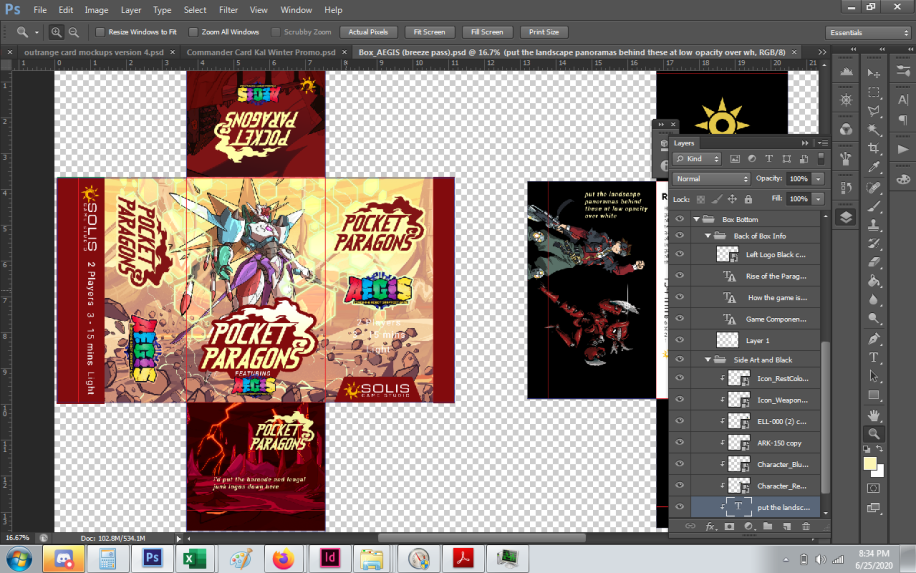Viewport: 916px width, 573px height.
Task: Select the Move tool
Action: (x=873, y=73)
